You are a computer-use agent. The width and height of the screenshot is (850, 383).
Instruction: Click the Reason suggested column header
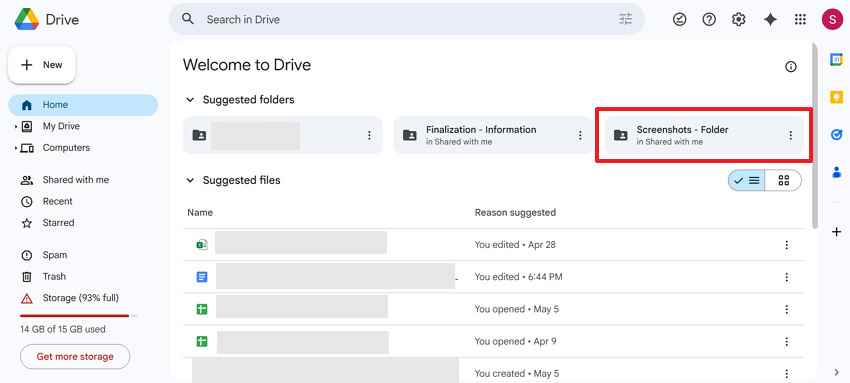point(515,212)
